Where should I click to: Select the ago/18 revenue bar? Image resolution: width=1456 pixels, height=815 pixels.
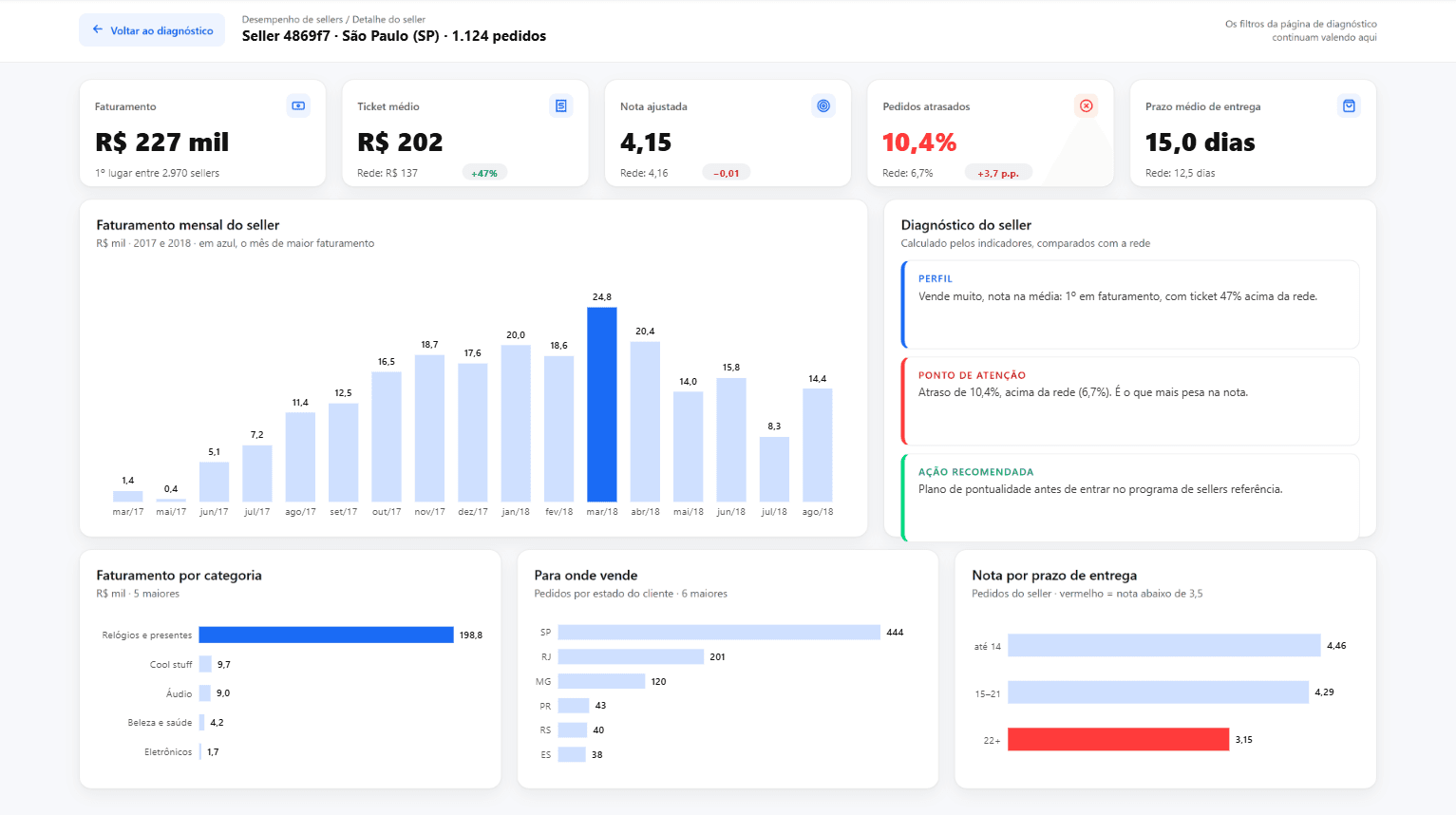click(818, 445)
